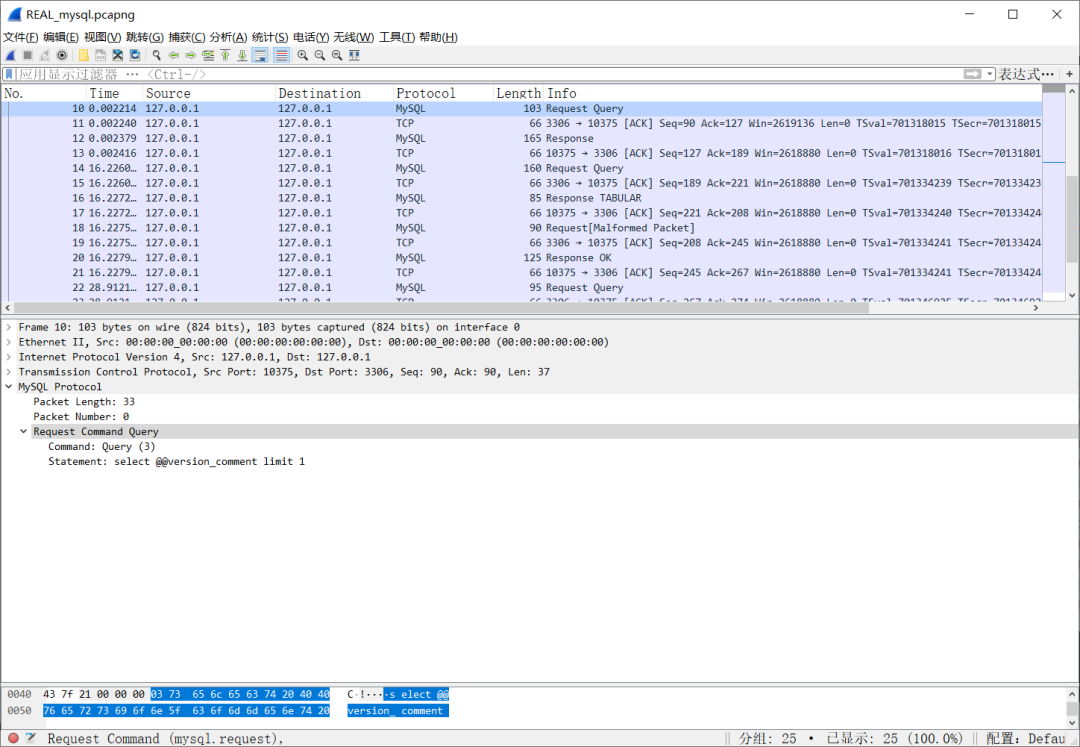Click the go to specified packet icon
Image resolution: width=1080 pixels, height=747 pixels.
point(208,56)
